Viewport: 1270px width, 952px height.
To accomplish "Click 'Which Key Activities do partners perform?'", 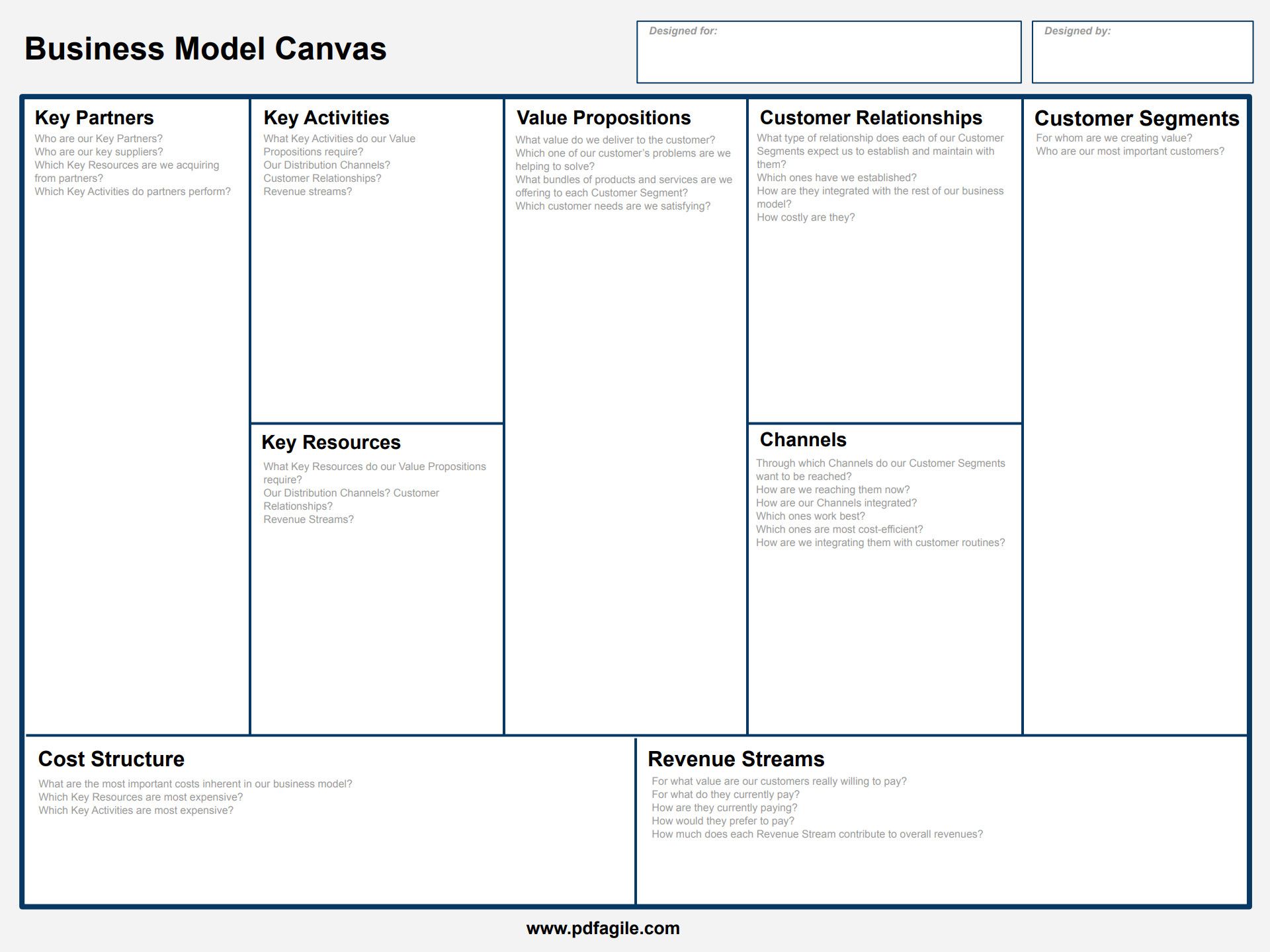I will tap(132, 192).
